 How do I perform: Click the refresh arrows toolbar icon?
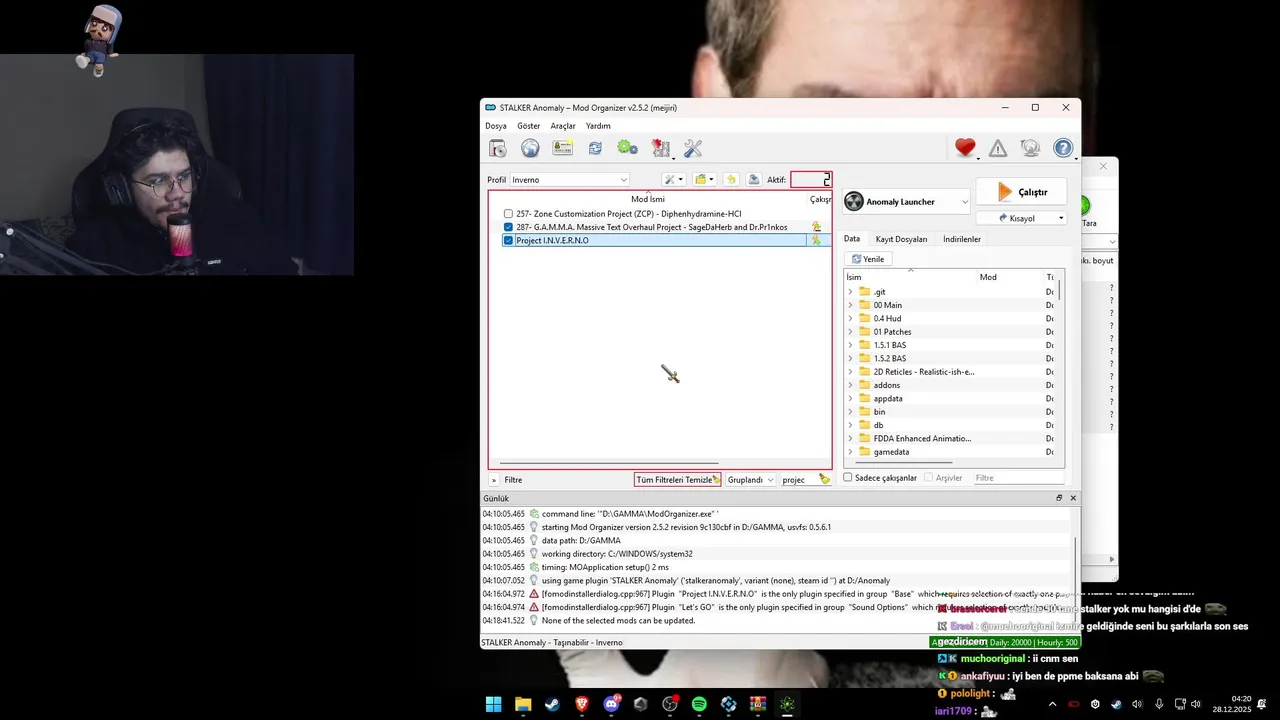[x=595, y=148]
